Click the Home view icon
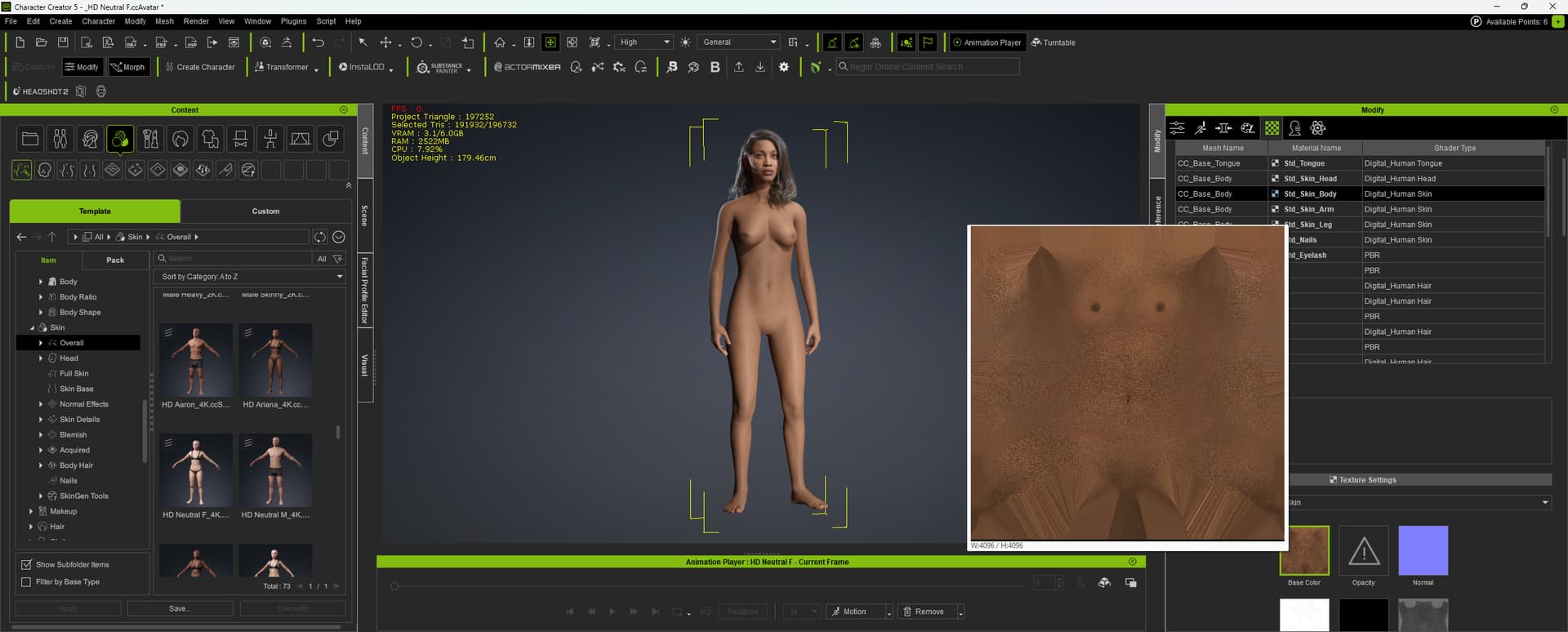Image resolution: width=1568 pixels, height=632 pixels. click(500, 42)
